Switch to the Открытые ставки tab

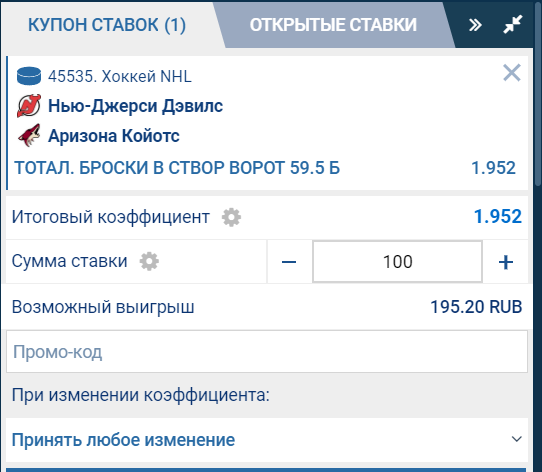pyautogui.click(x=333, y=25)
